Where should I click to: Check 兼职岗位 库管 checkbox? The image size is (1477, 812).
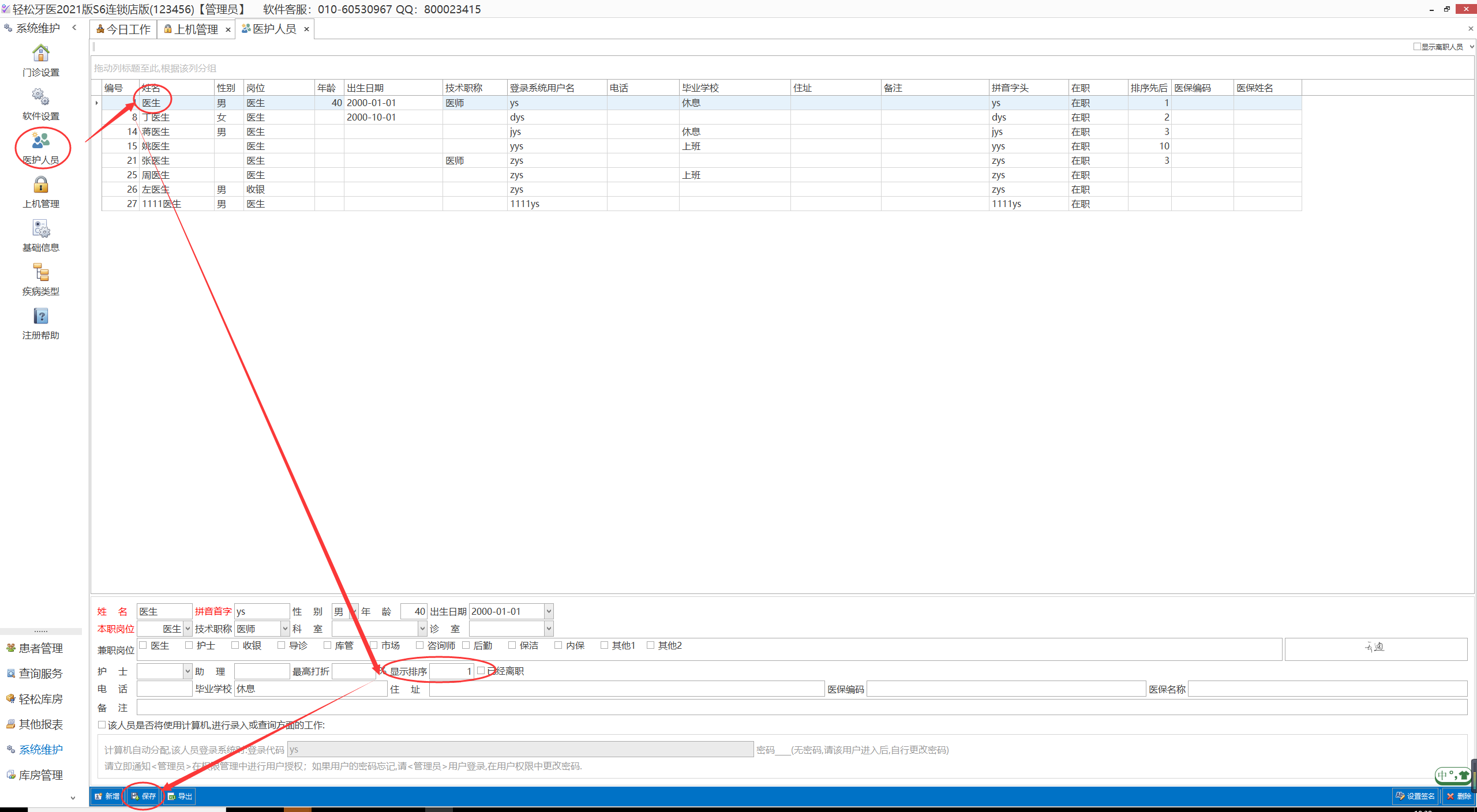pos(328,645)
